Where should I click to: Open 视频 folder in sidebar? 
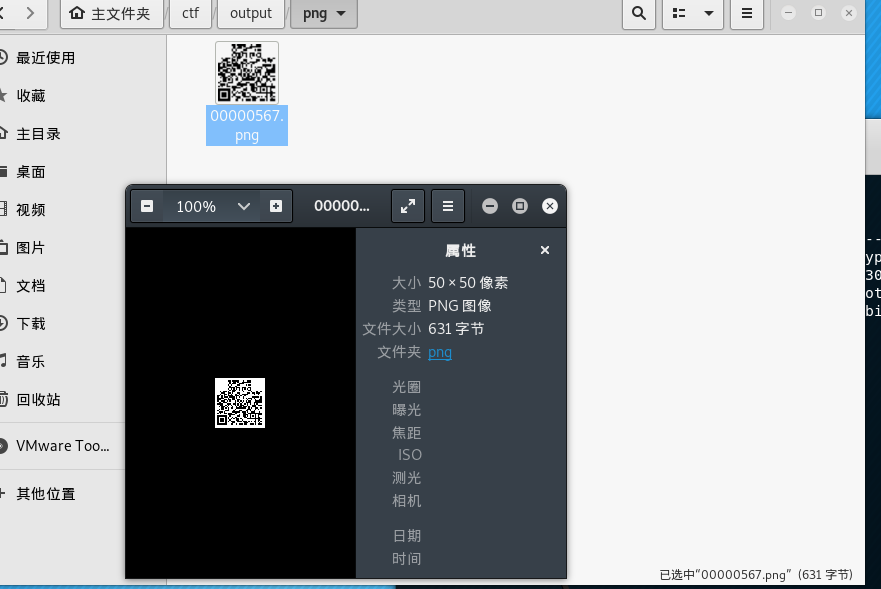point(31,210)
